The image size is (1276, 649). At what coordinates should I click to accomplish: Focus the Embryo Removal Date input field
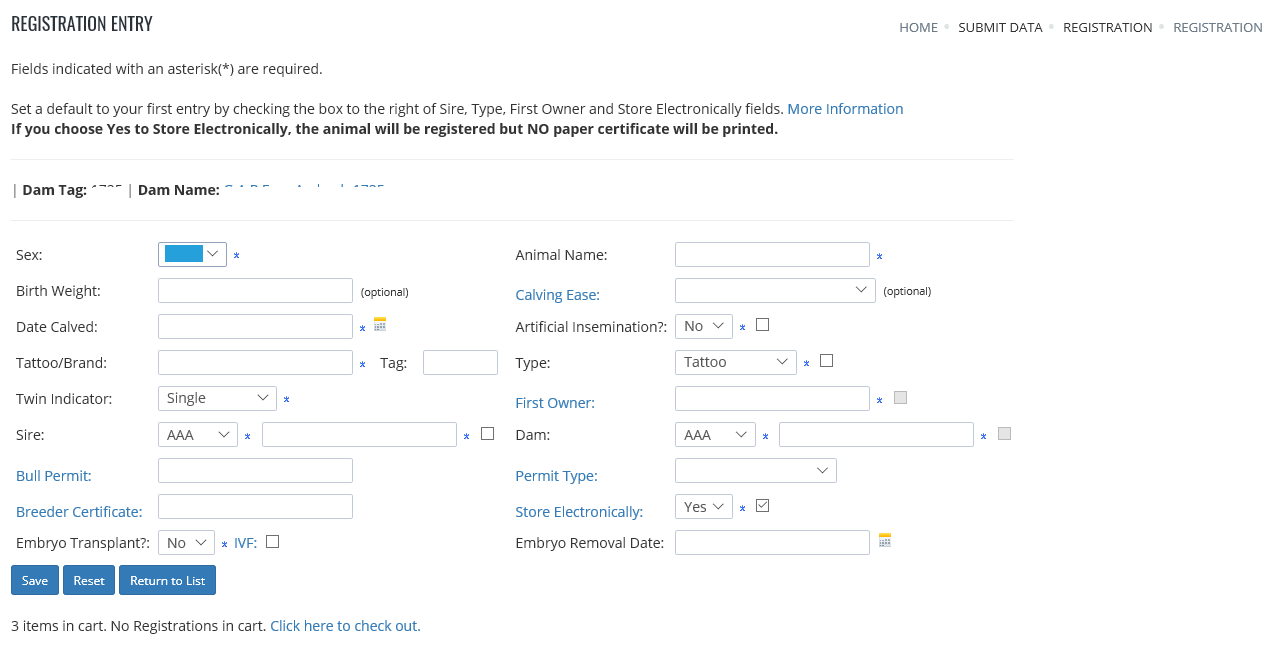point(772,542)
